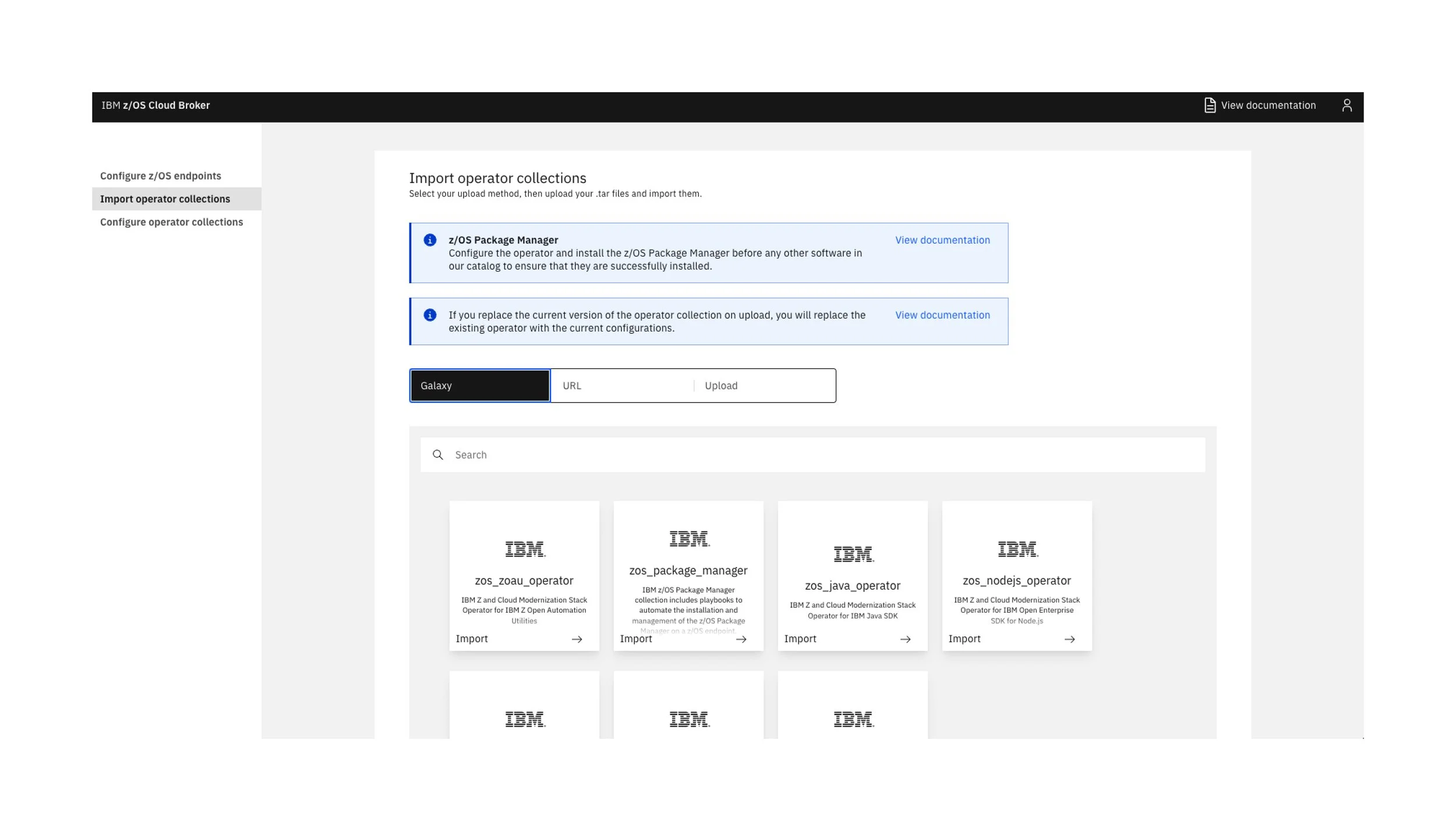
Task: Switch to the Upload method tab
Action: tap(764, 386)
